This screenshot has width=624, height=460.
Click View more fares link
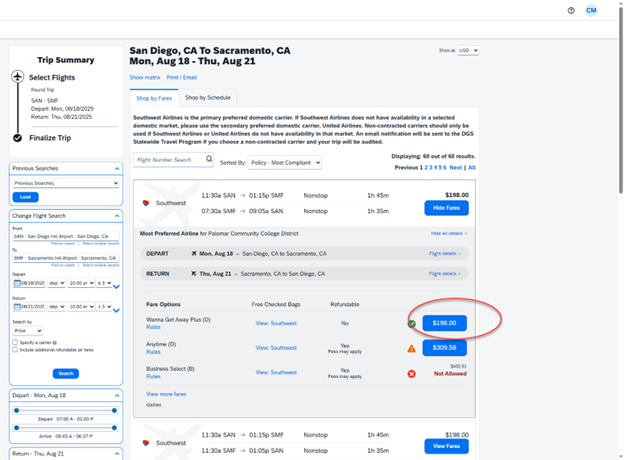point(166,394)
